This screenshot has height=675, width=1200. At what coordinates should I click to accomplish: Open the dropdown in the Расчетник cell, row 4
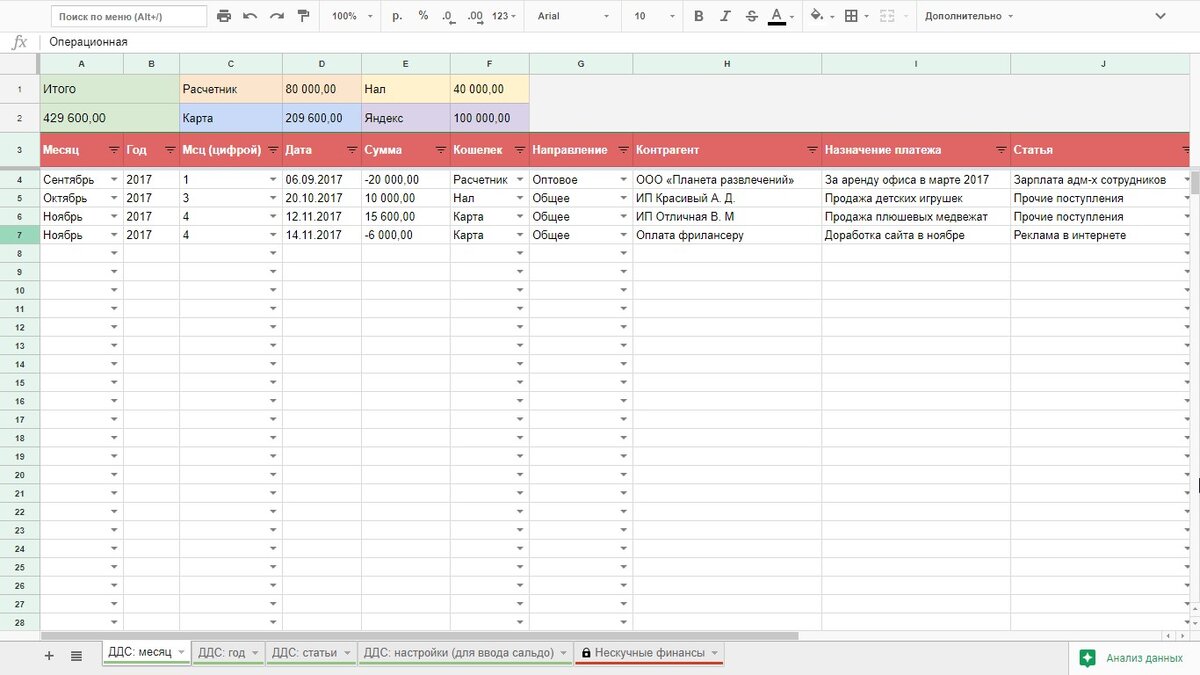point(519,180)
